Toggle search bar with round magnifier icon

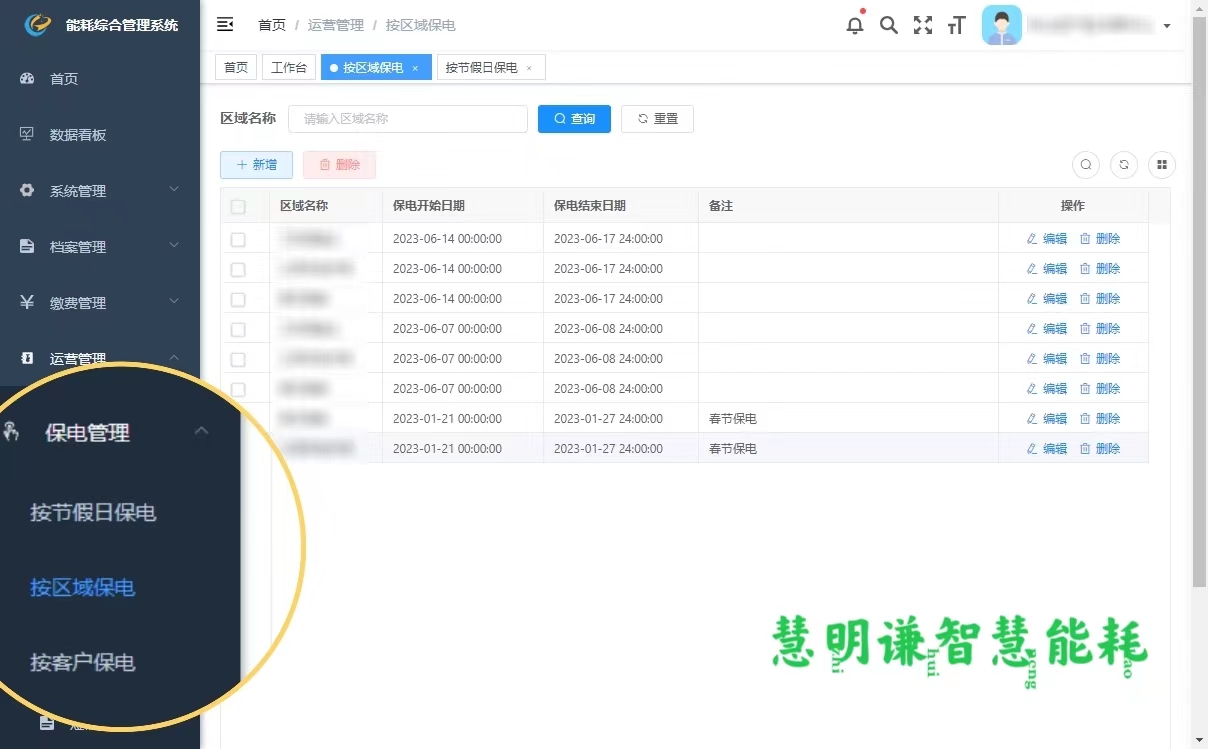[1086, 165]
